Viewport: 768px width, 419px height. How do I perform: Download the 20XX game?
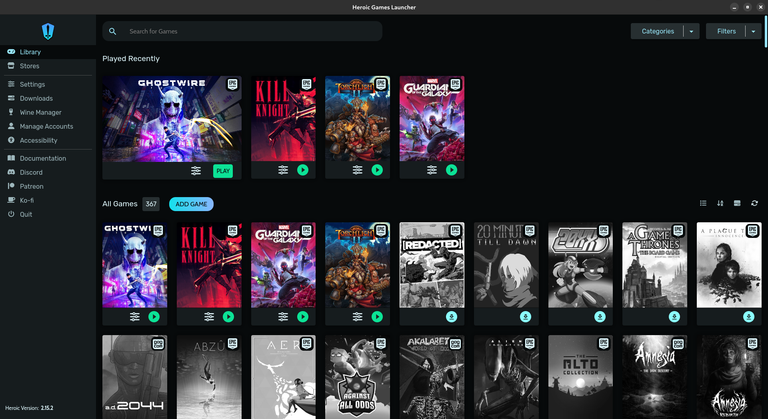[x=600, y=317]
